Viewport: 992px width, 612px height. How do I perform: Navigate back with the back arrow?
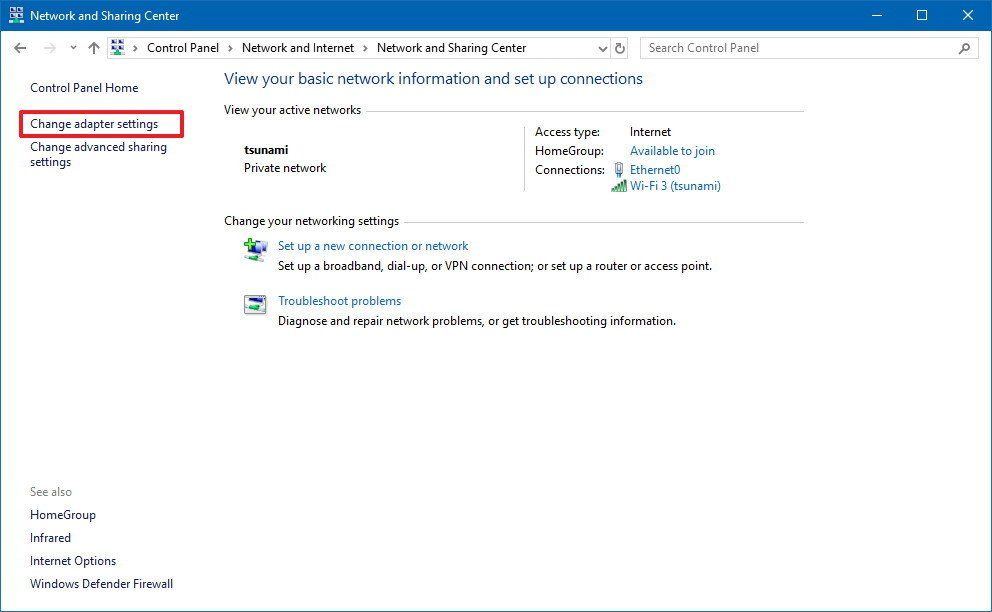[x=20, y=47]
